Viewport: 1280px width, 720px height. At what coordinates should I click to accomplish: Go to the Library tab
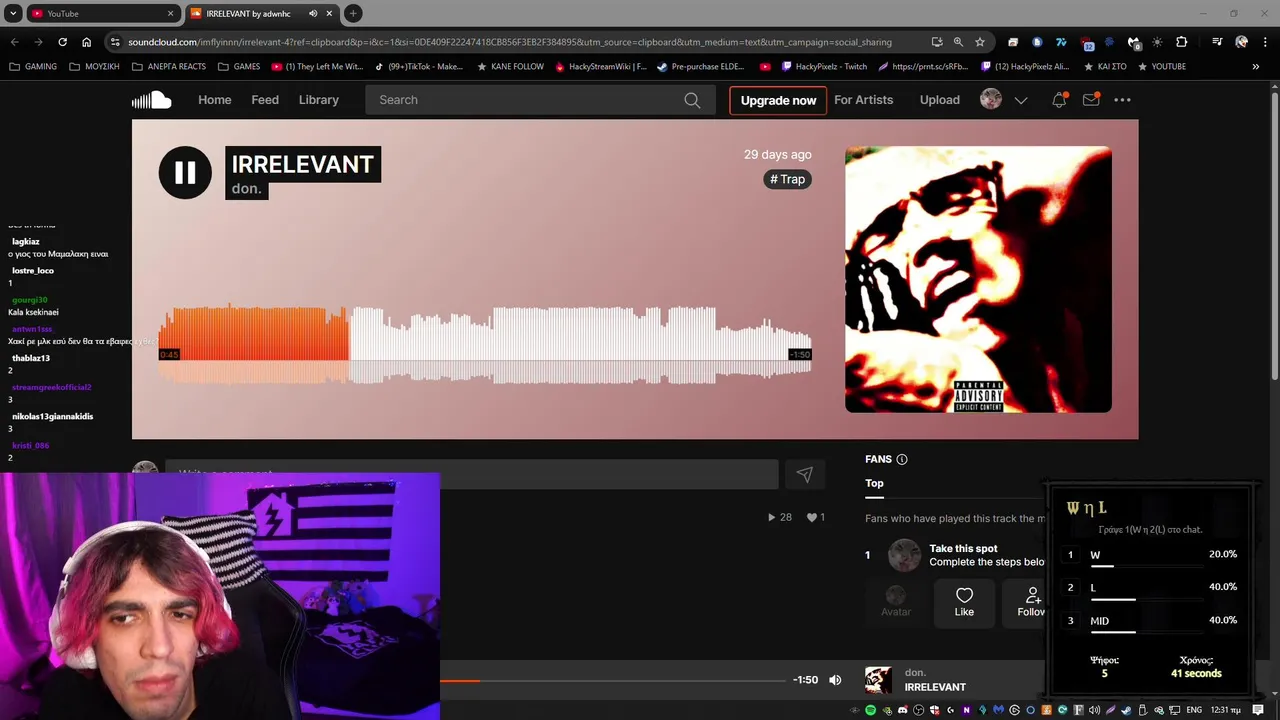[319, 100]
